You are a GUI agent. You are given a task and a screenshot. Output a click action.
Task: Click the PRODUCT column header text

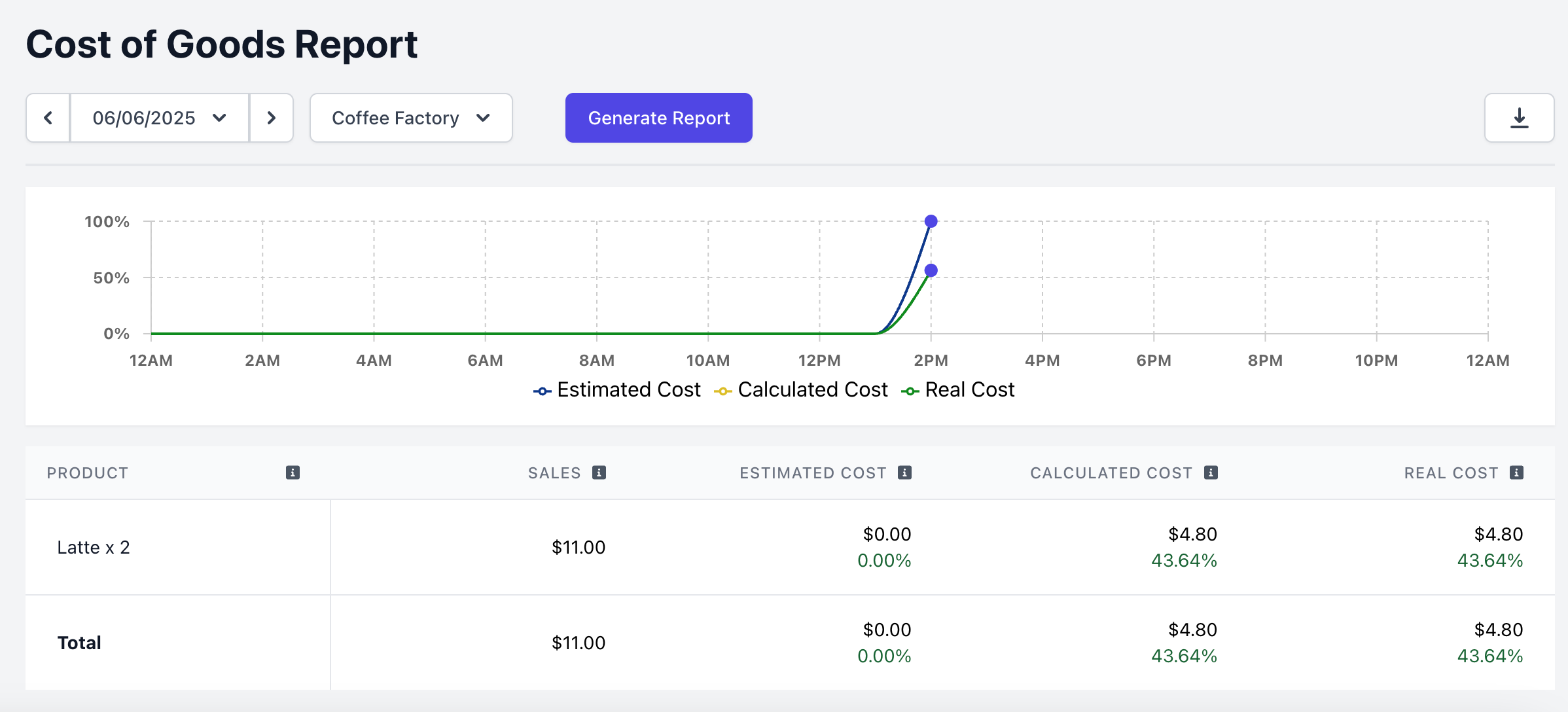[x=87, y=473]
